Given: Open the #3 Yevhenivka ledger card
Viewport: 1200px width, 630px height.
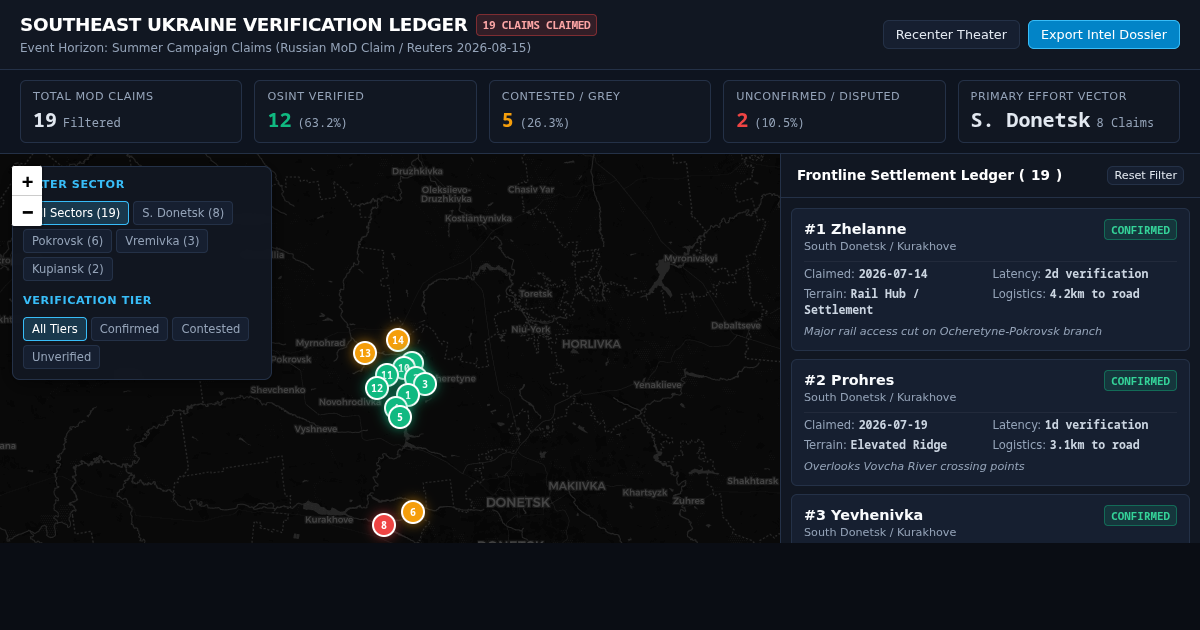Looking at the screenshot, I should (990, 519).
